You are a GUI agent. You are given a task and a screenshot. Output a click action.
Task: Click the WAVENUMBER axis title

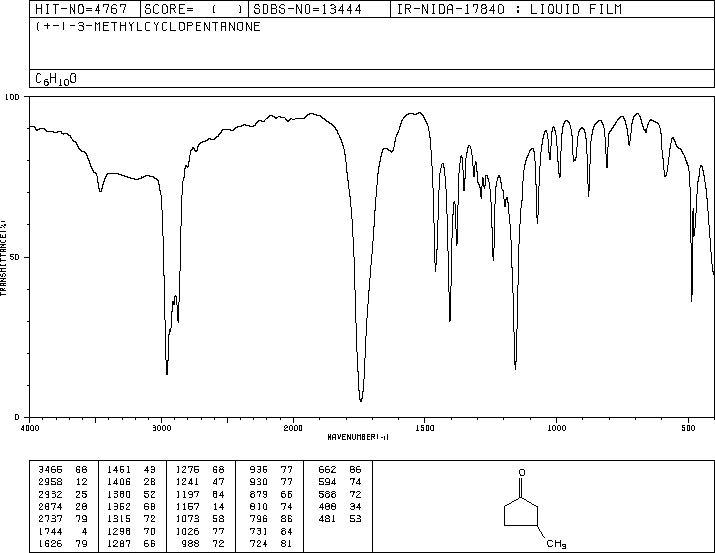[358, 437]
